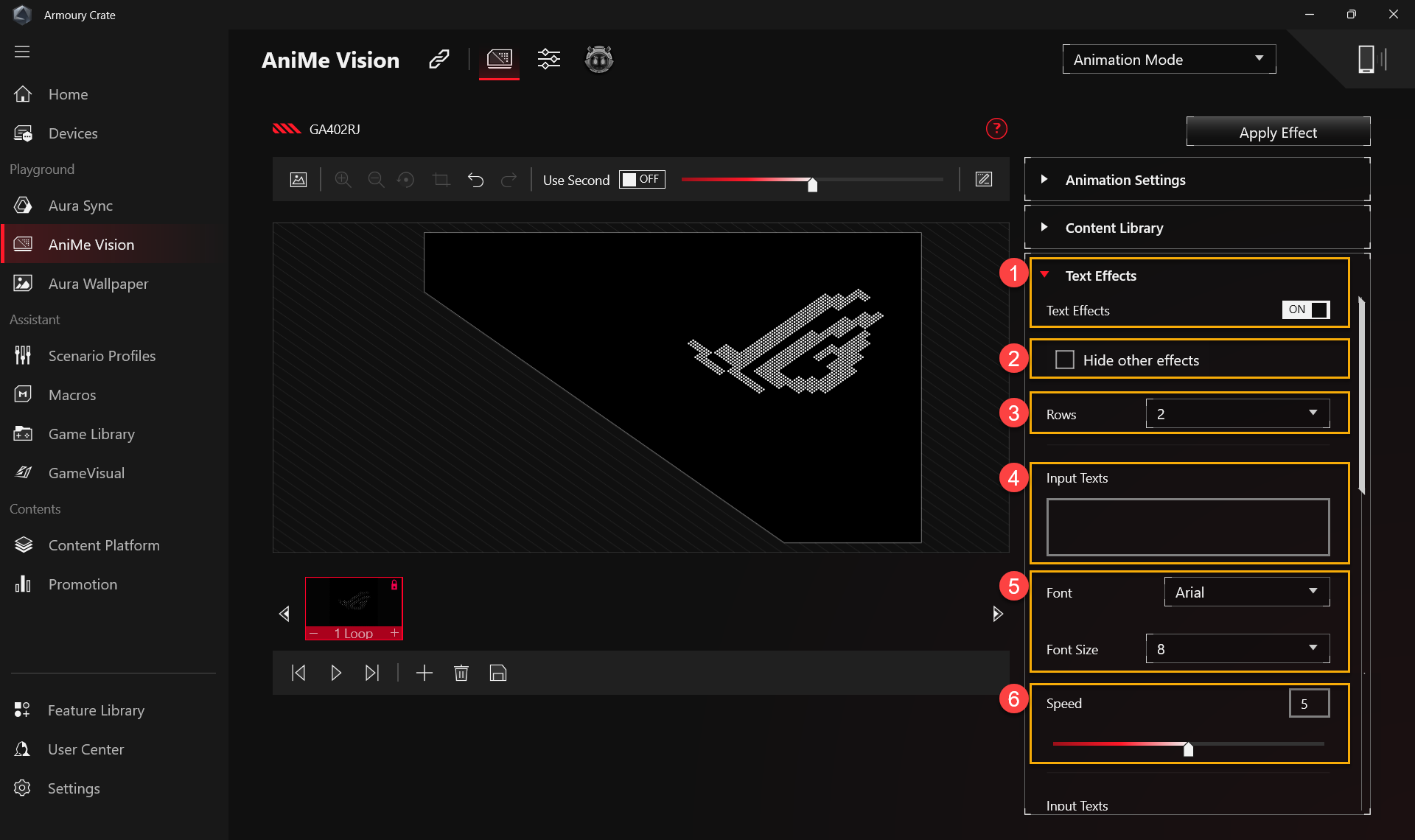Viewport: 1415px width, 840px height.
Task: Turn off the Text Effects switch
Action: click(1306, 310)
